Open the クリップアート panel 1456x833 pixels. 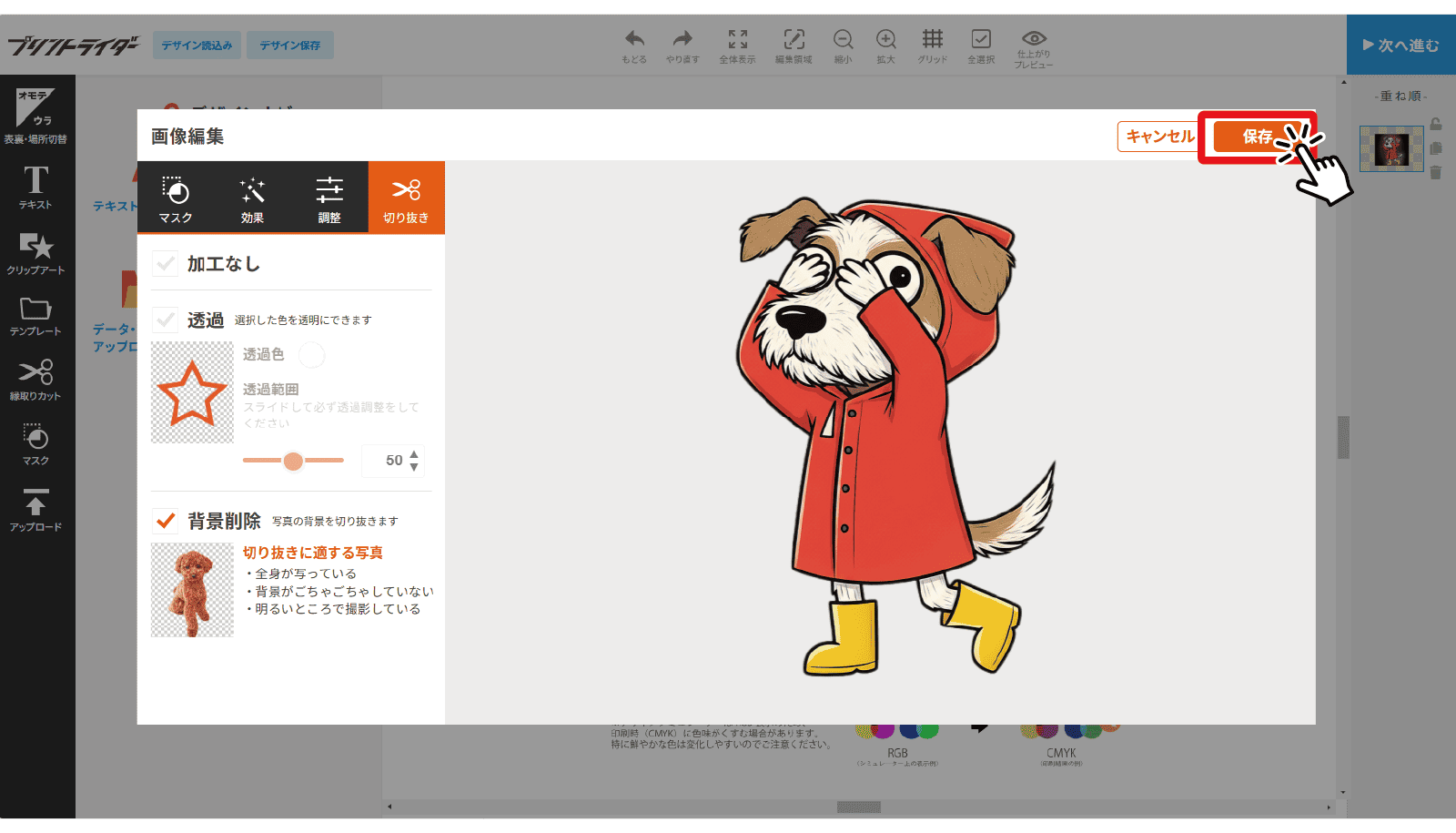point(36,252)
